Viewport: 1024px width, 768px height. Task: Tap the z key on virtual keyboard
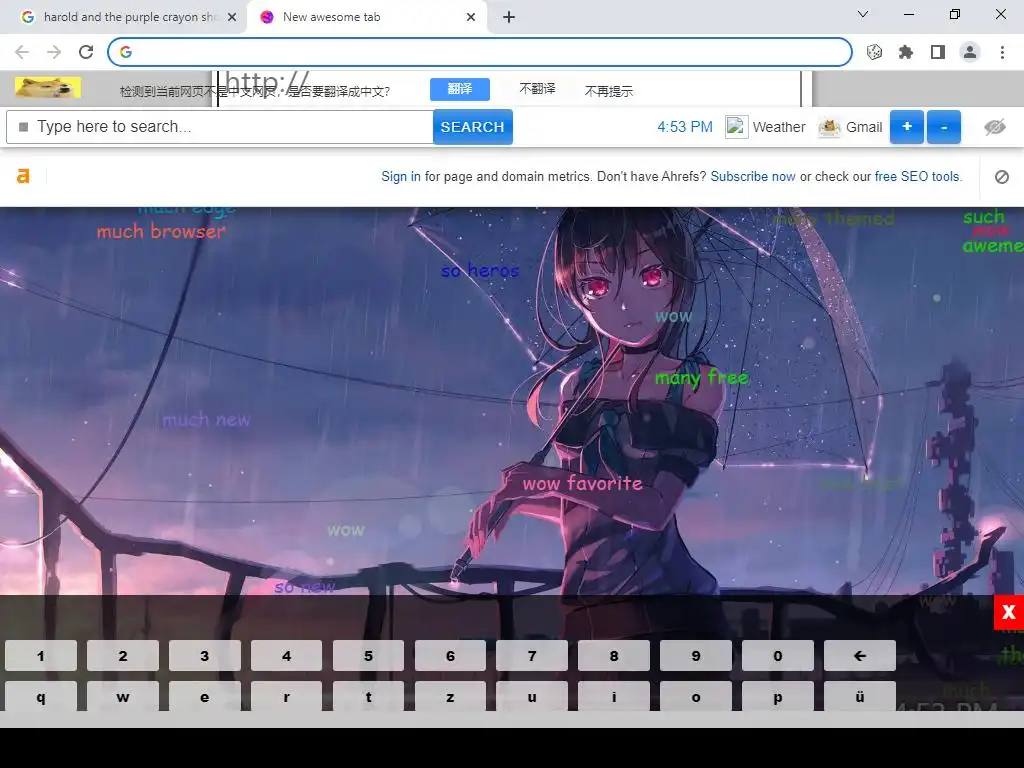[450, 696]
